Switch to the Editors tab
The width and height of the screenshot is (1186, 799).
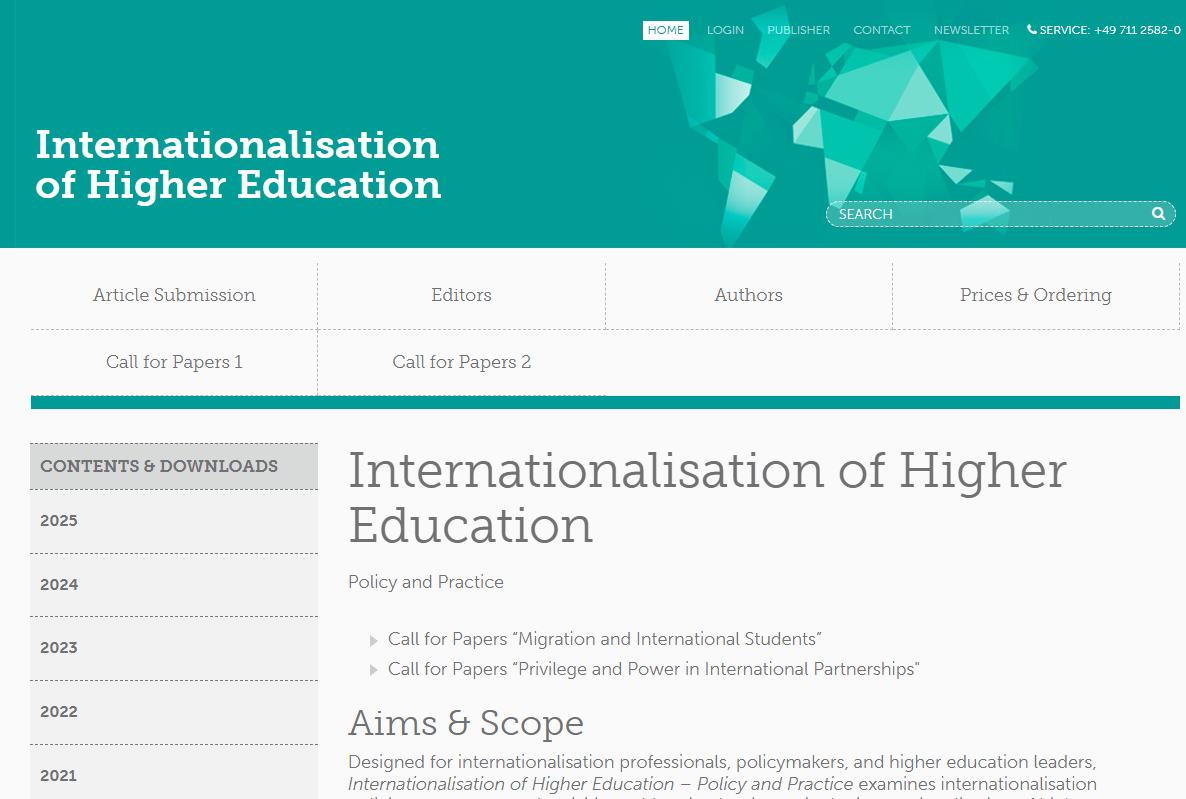point(461,295)
